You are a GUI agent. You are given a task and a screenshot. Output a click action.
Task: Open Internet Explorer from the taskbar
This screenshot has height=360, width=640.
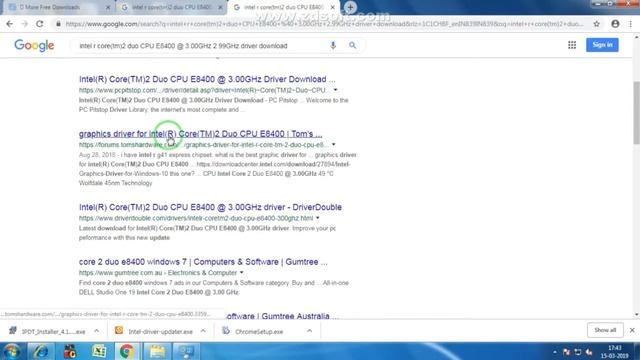40,351
